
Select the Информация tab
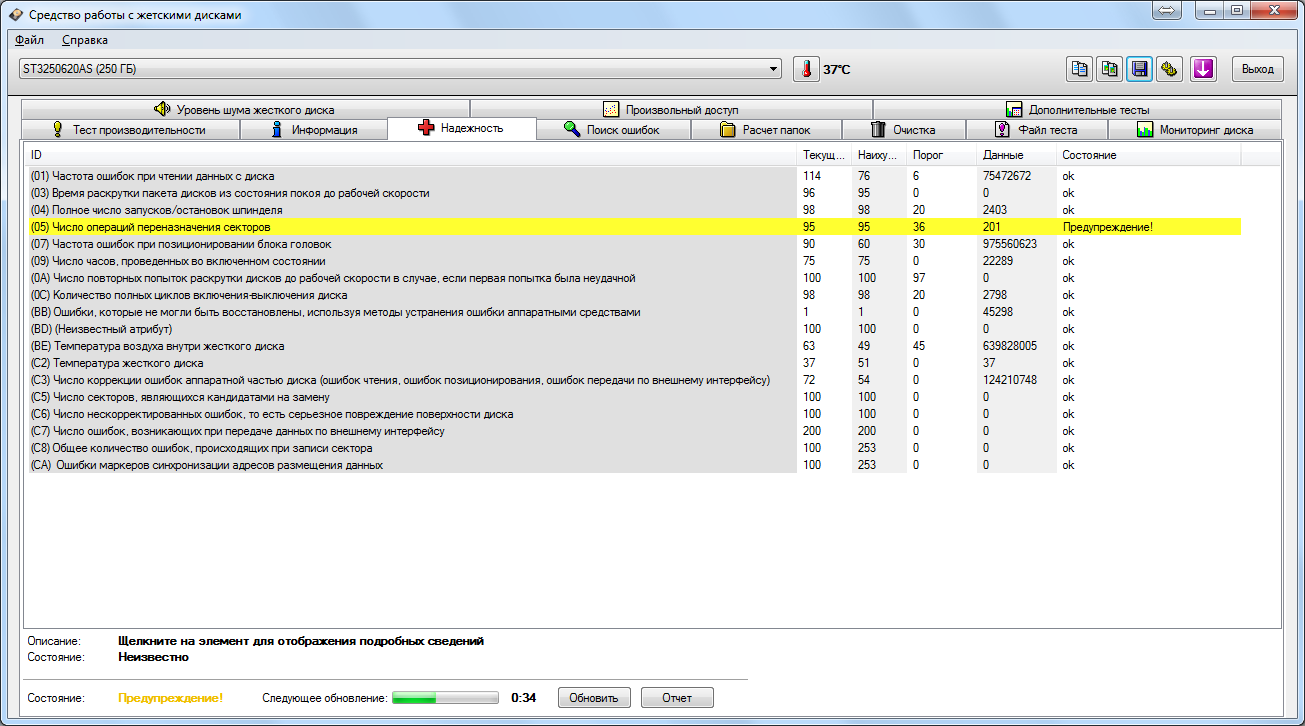pyautogui.click(x=314, y=130)
